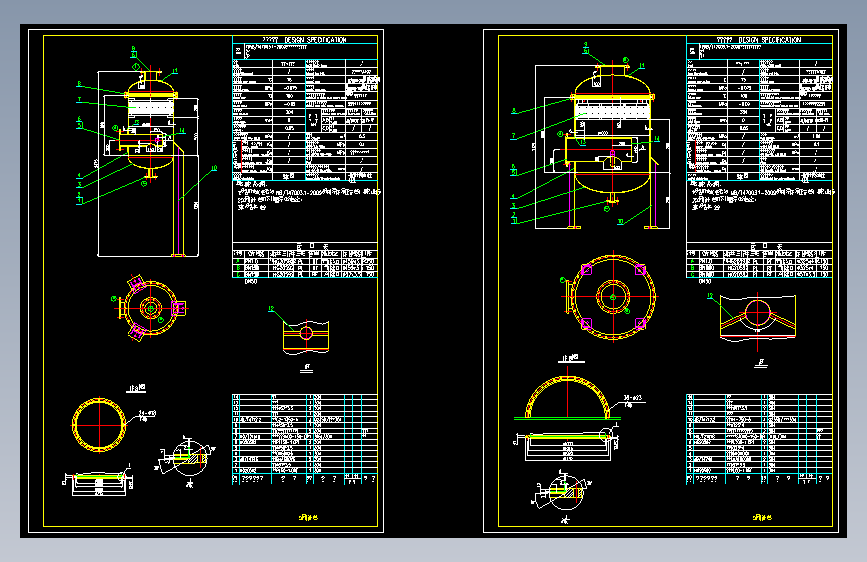The image size is (867, 562).
Task: Click the 14-ø23 annotation on left sheet
Action: point(147,413)
